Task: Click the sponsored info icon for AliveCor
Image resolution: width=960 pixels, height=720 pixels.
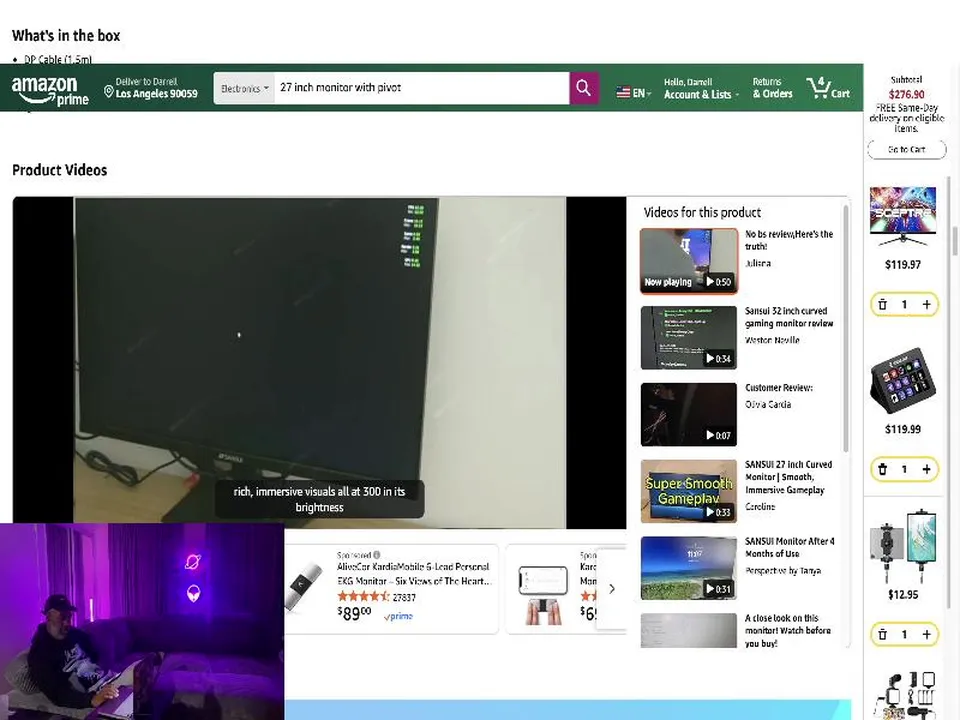Action: 377,555
